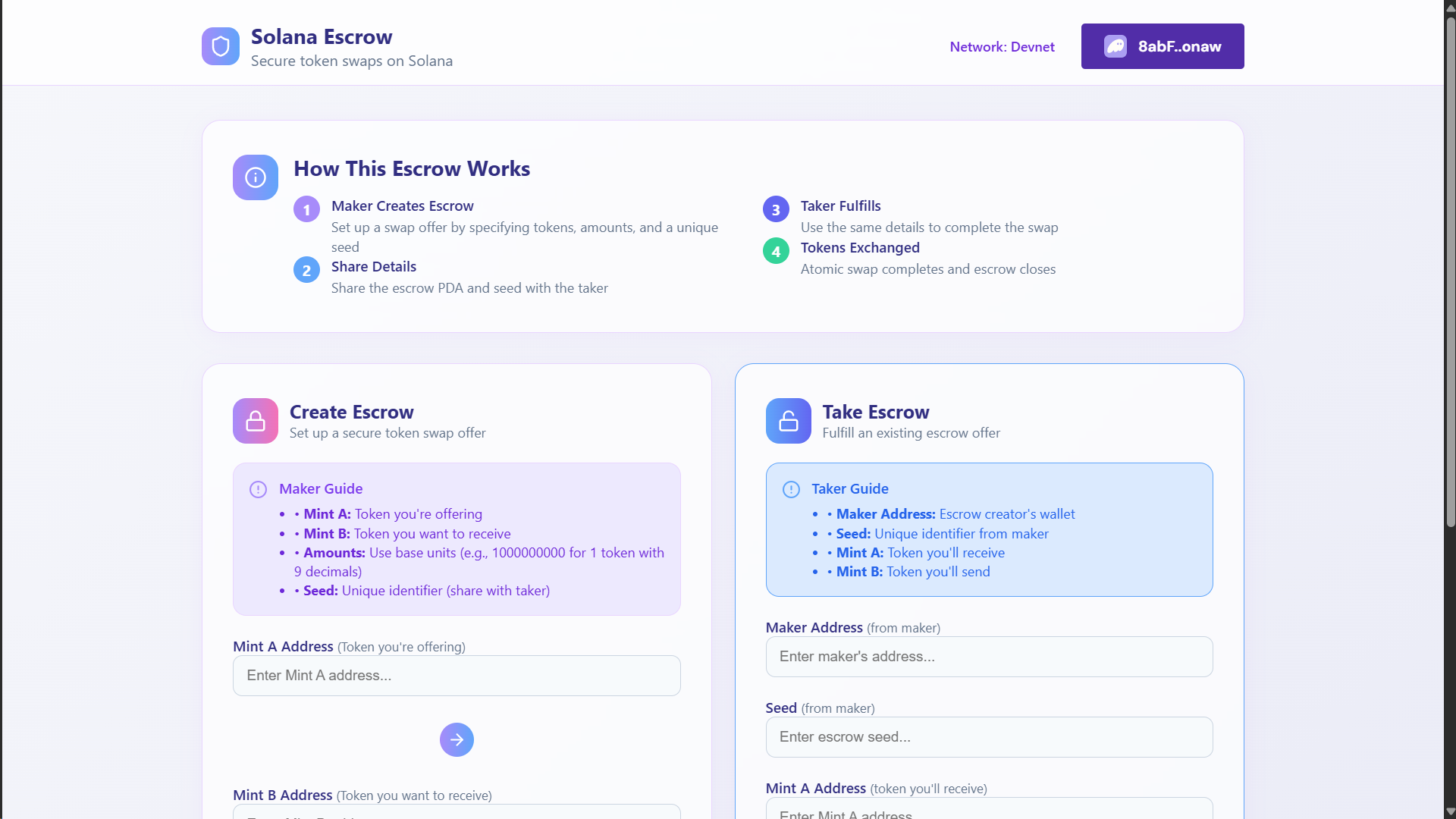Click the Create Escrow heading
This screenshot has height=819, width=1456.
pyautogui.click(x=351, y=412)
